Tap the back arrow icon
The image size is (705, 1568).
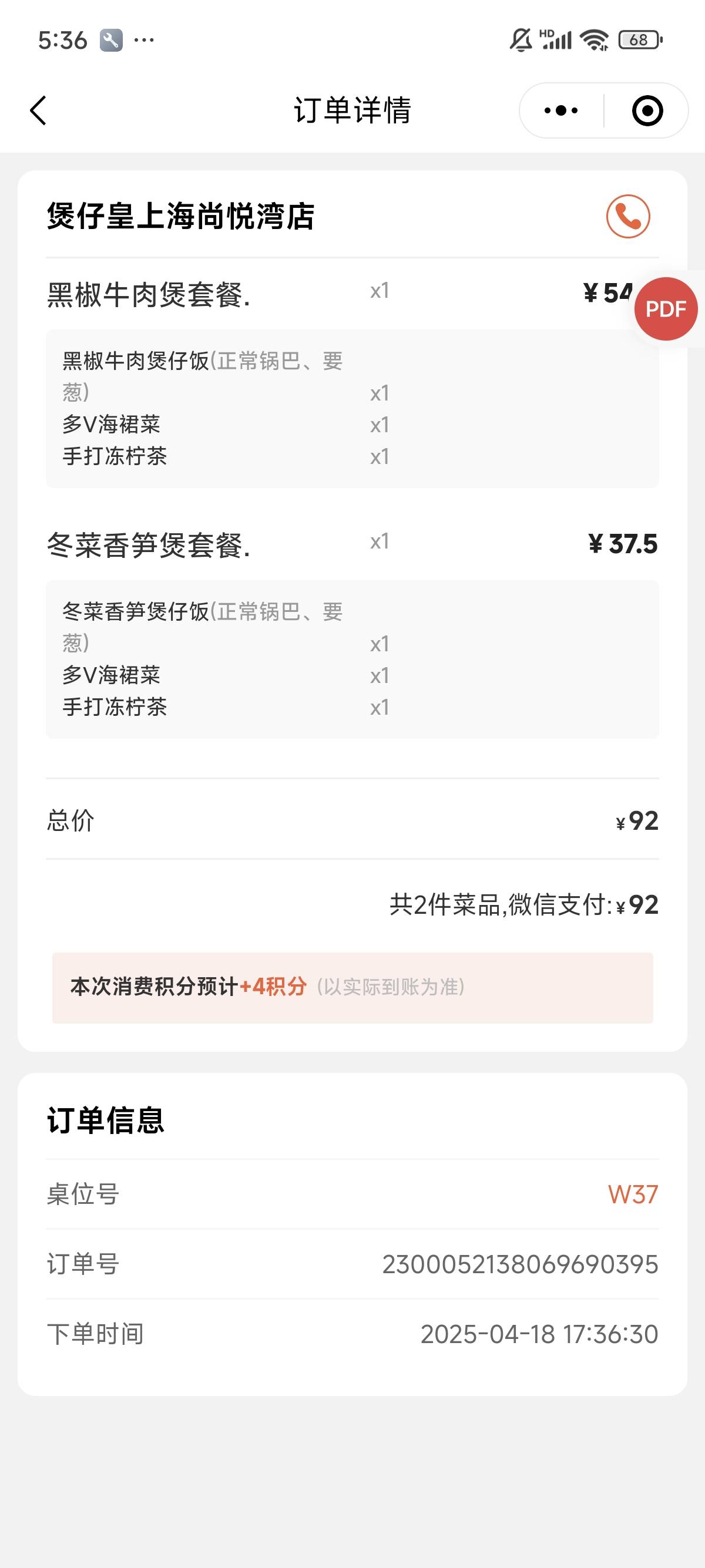click(38, 111)
